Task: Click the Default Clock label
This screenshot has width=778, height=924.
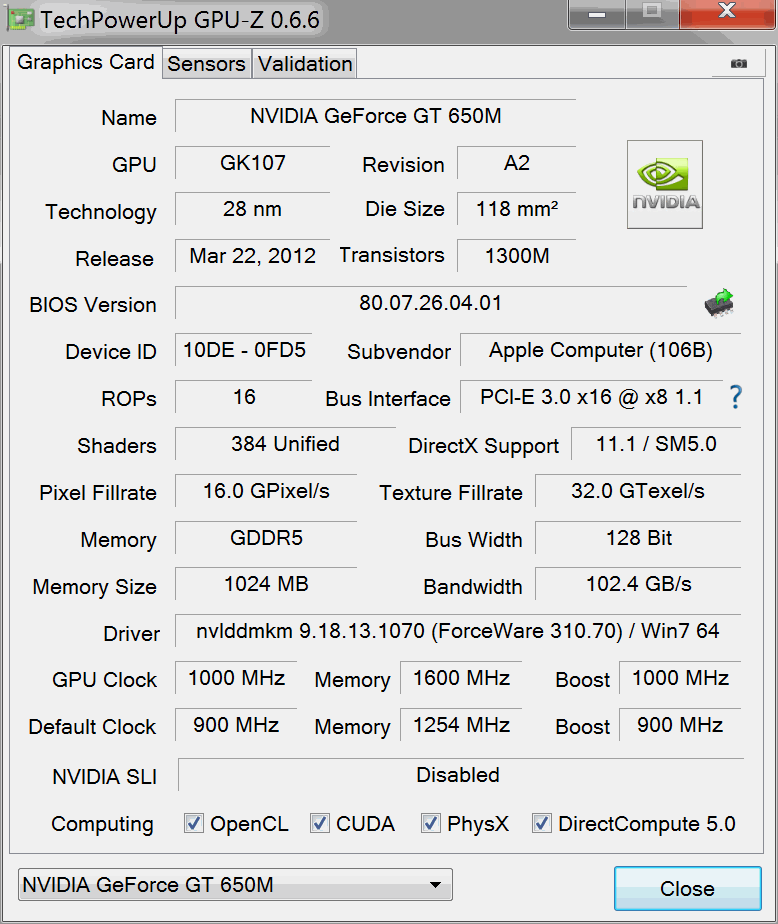Action: point(92,727)
